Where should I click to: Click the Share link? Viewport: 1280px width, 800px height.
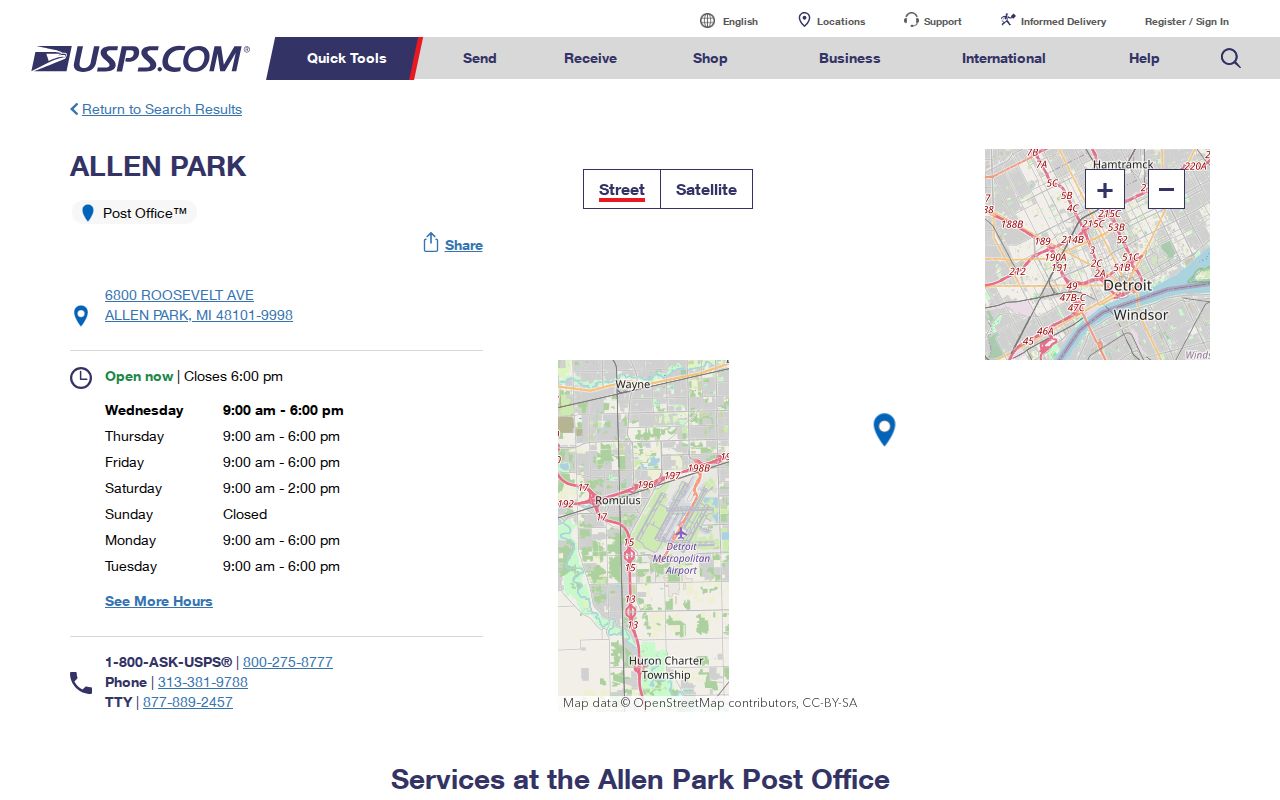(x=464, y=245)
